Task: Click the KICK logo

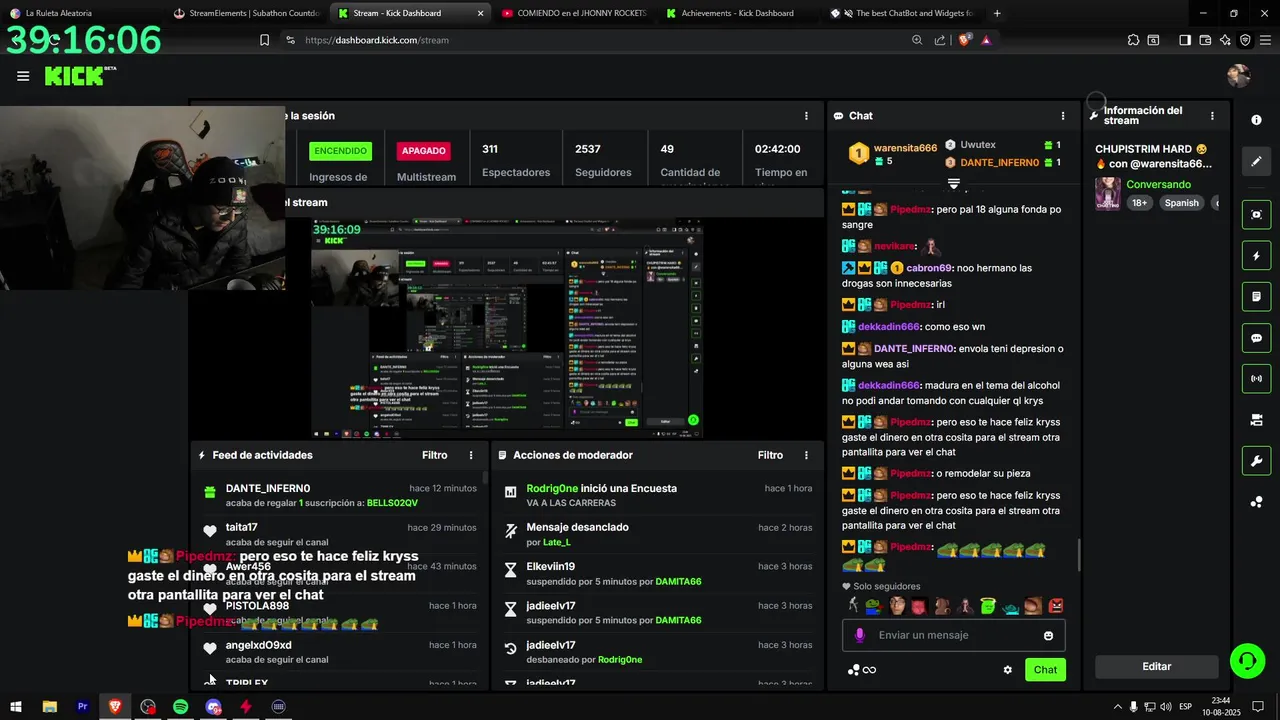Action: pos(80,76)
